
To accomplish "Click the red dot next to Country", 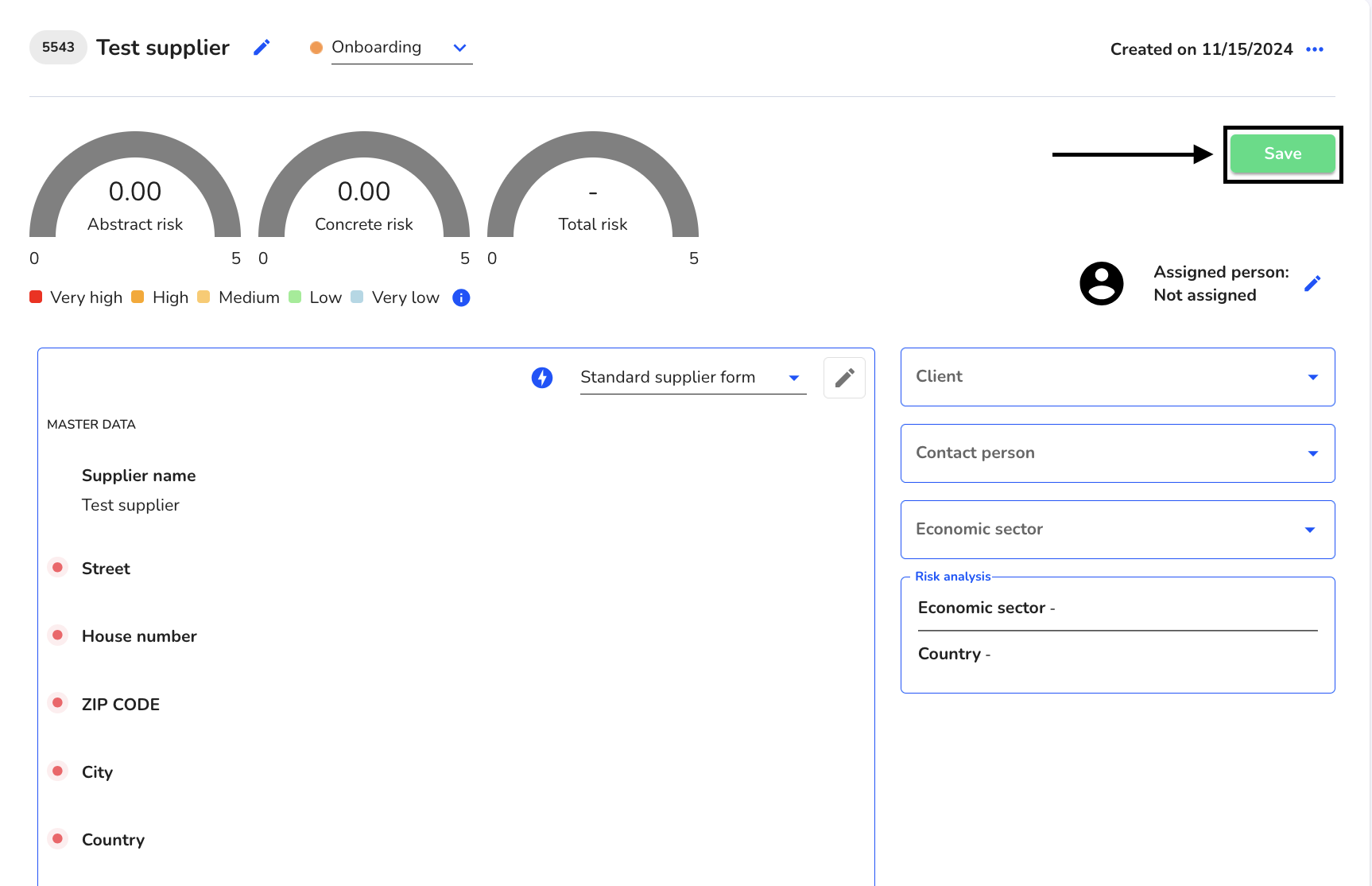I will [57, 839].
